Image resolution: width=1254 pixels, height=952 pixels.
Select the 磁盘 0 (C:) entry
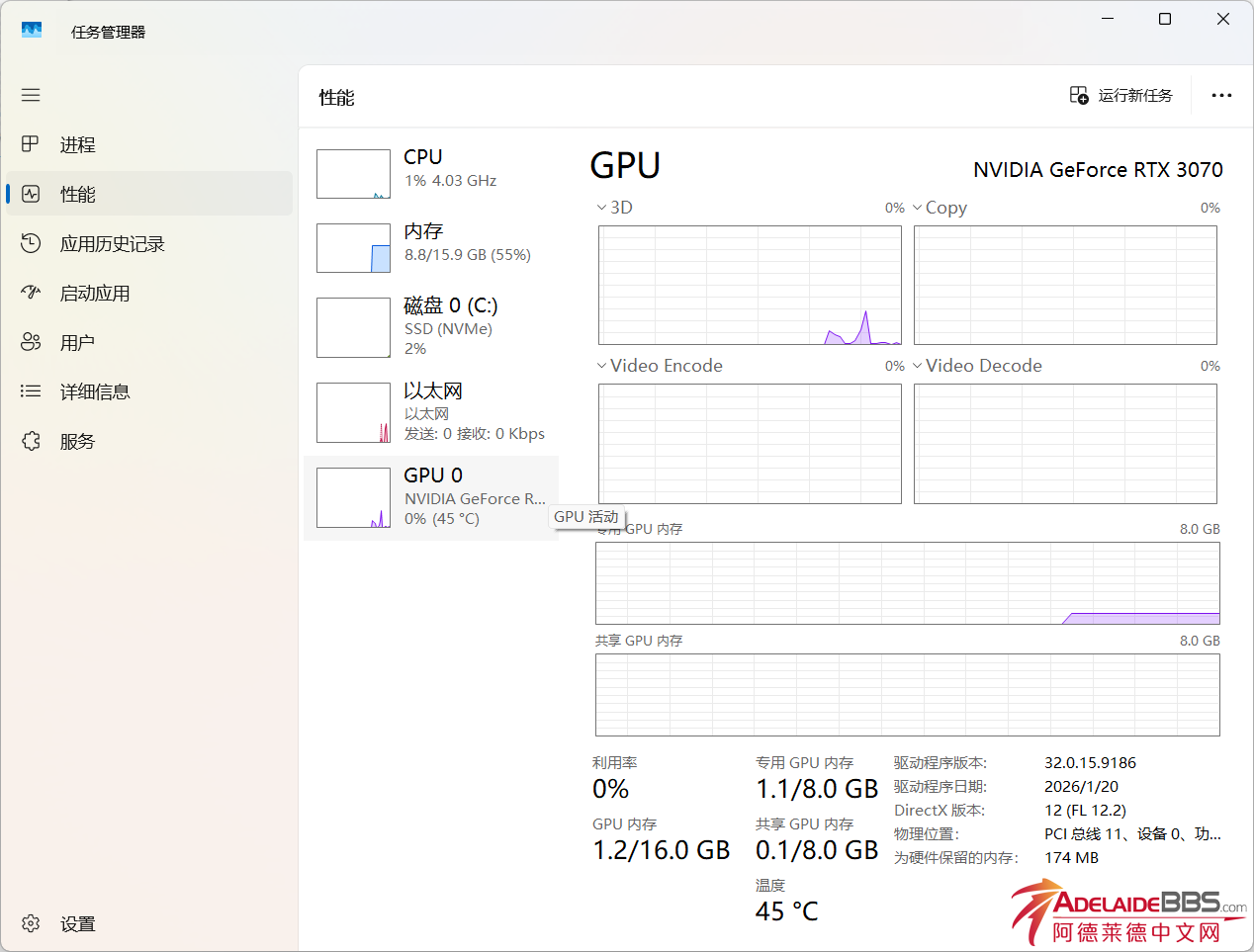click(x=431, y=326)
